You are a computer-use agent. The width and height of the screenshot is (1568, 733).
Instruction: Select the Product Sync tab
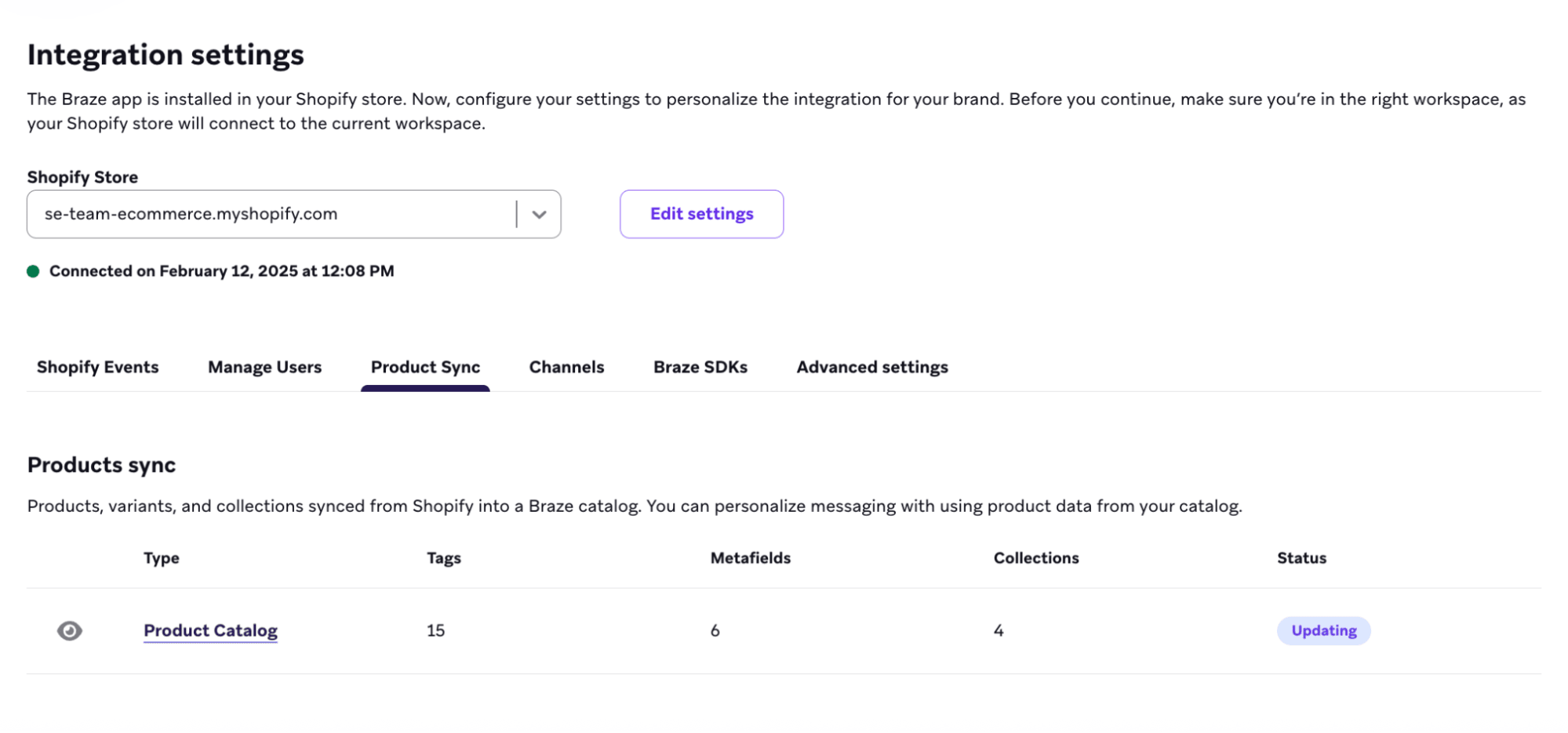[x=425, y=367]
